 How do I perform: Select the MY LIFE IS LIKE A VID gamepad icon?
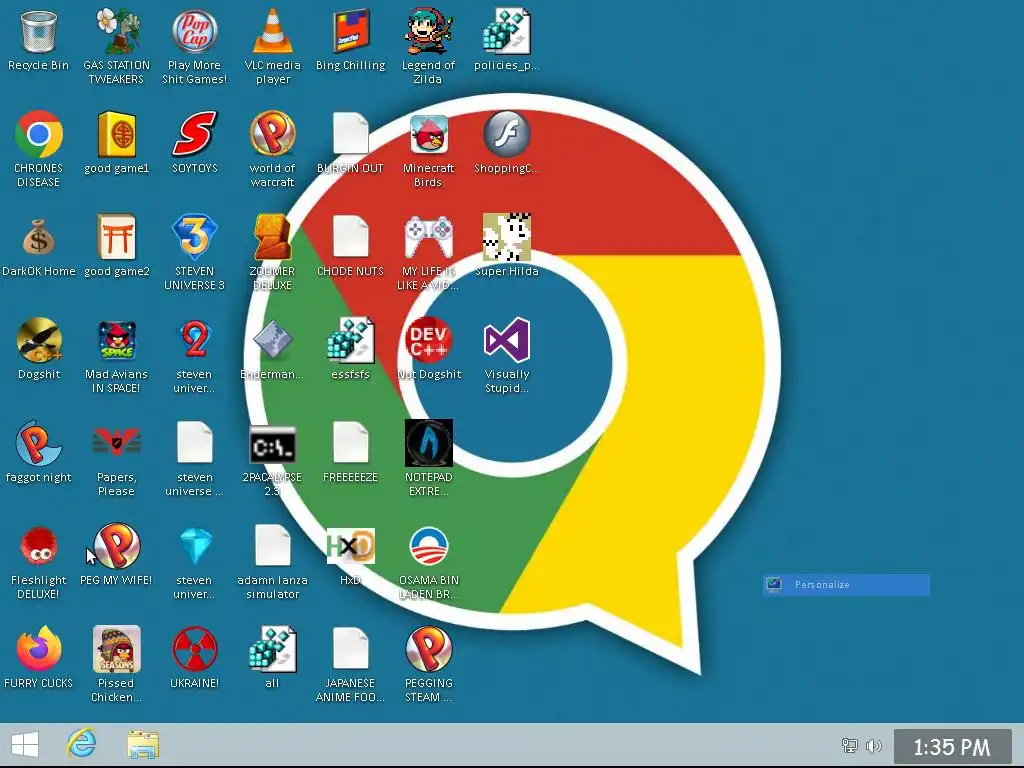point(428,236)
